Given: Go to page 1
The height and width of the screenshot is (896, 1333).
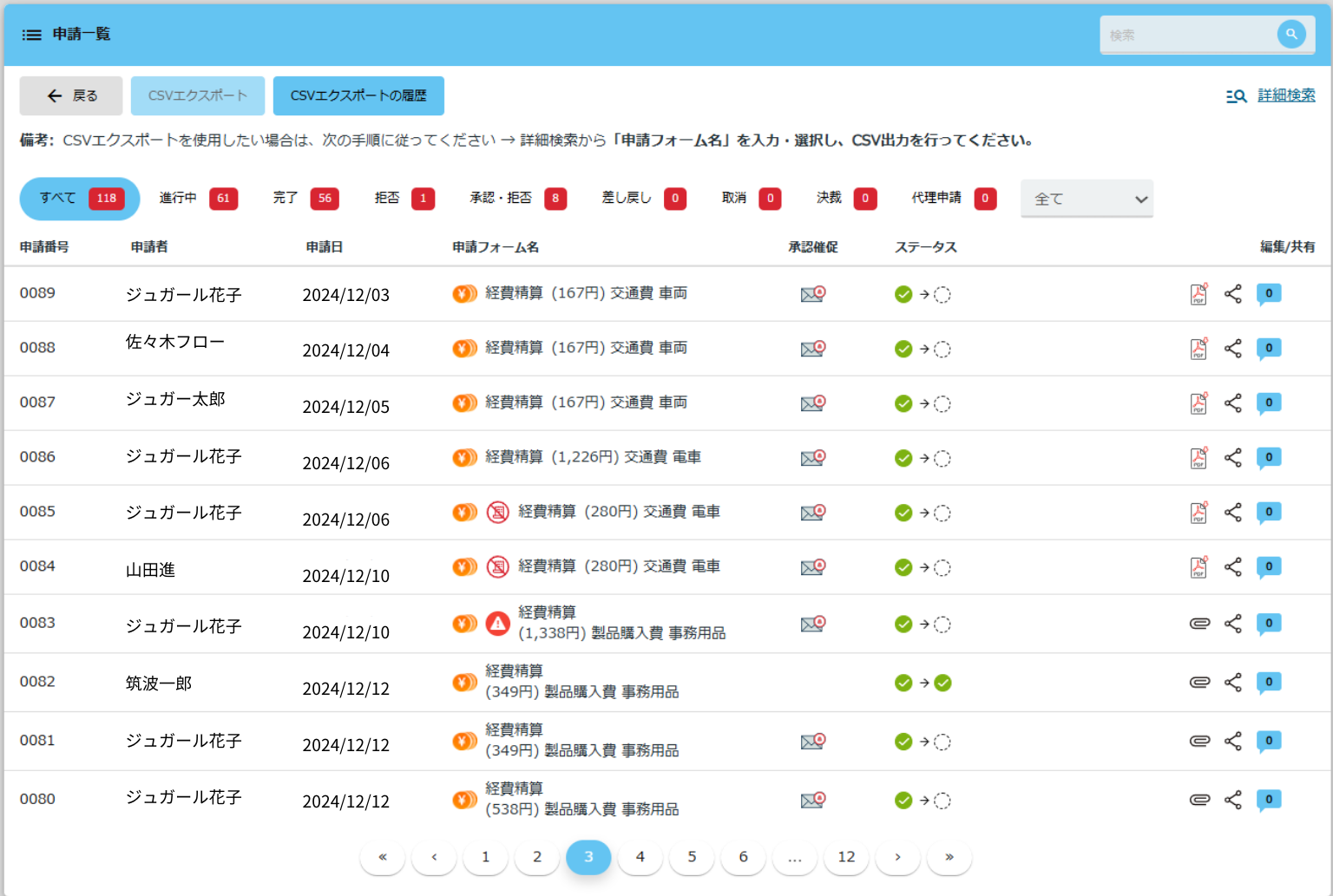Looking at the screenshot, I should pyautogui.click(x=486, y=857).
